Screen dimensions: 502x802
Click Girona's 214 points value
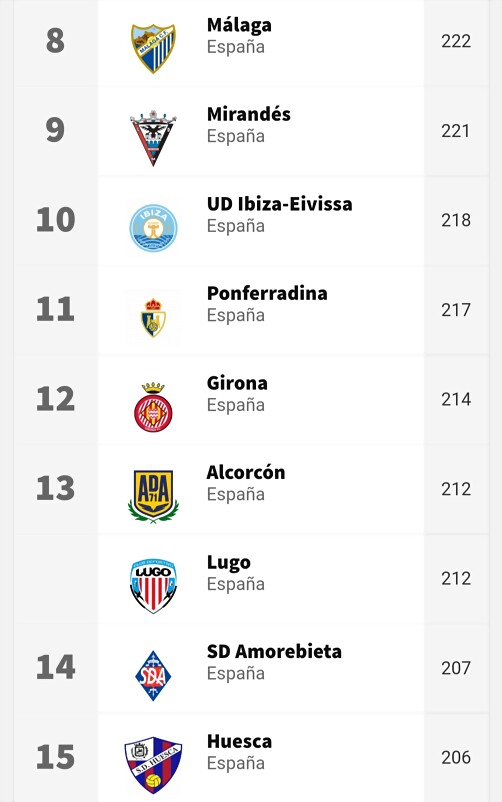click(456, 399)
